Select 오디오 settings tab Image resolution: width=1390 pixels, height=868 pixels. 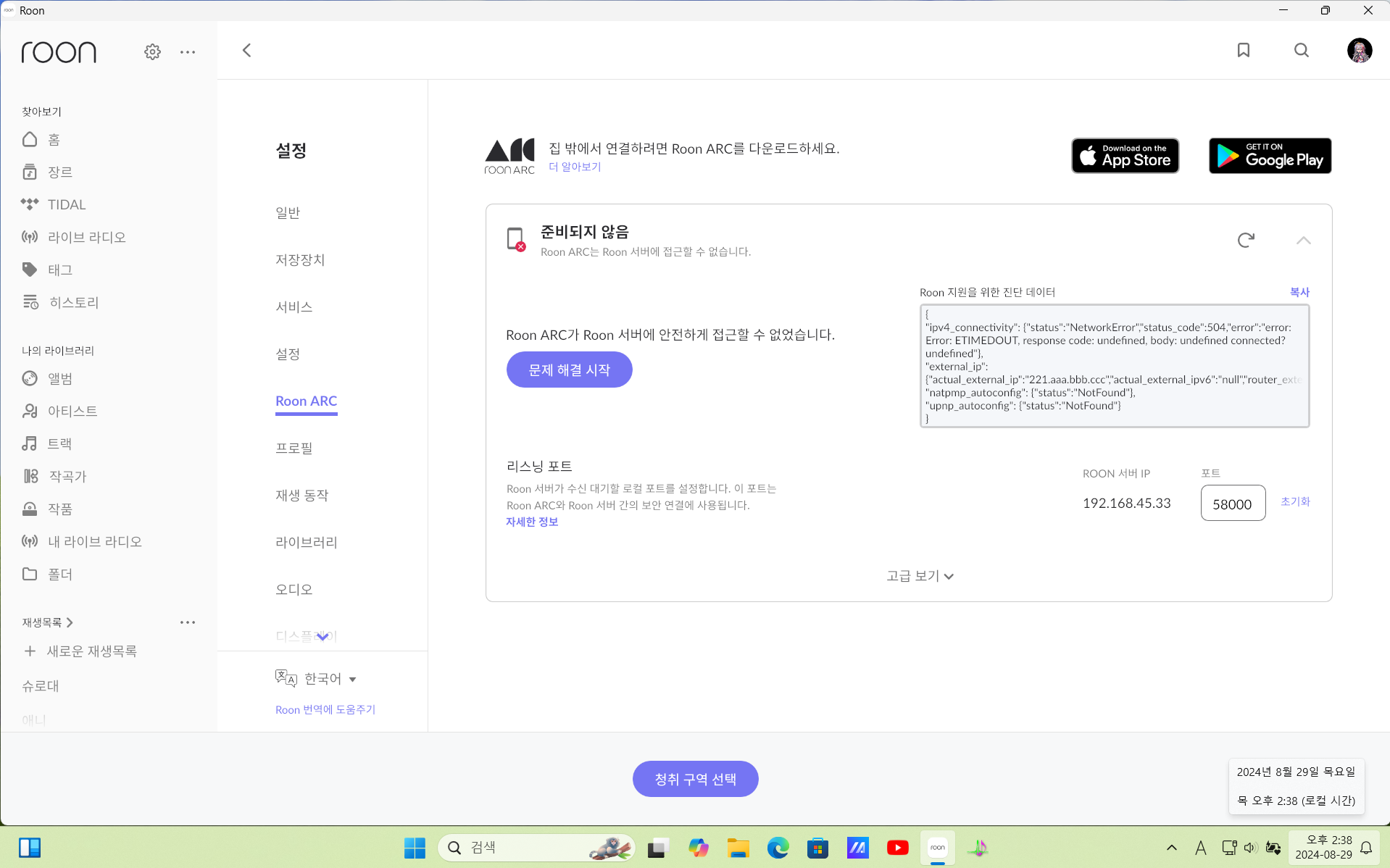click(294, 589)
